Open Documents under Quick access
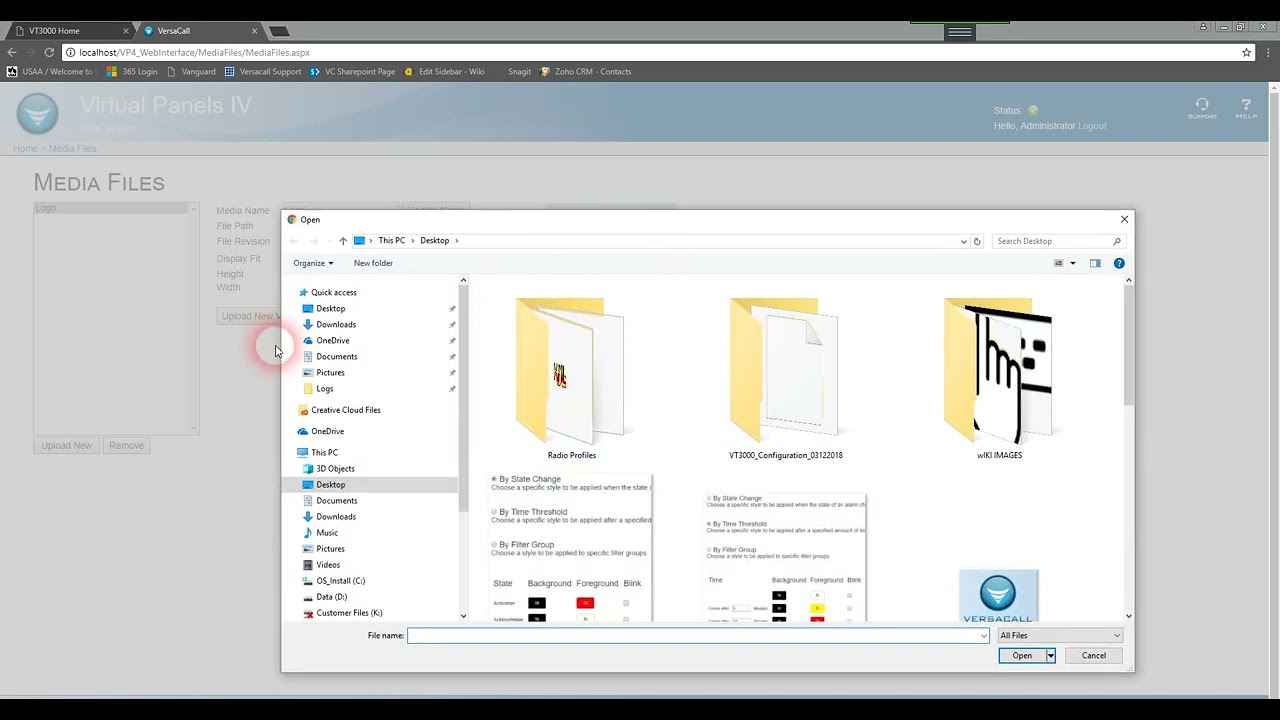 336,356
